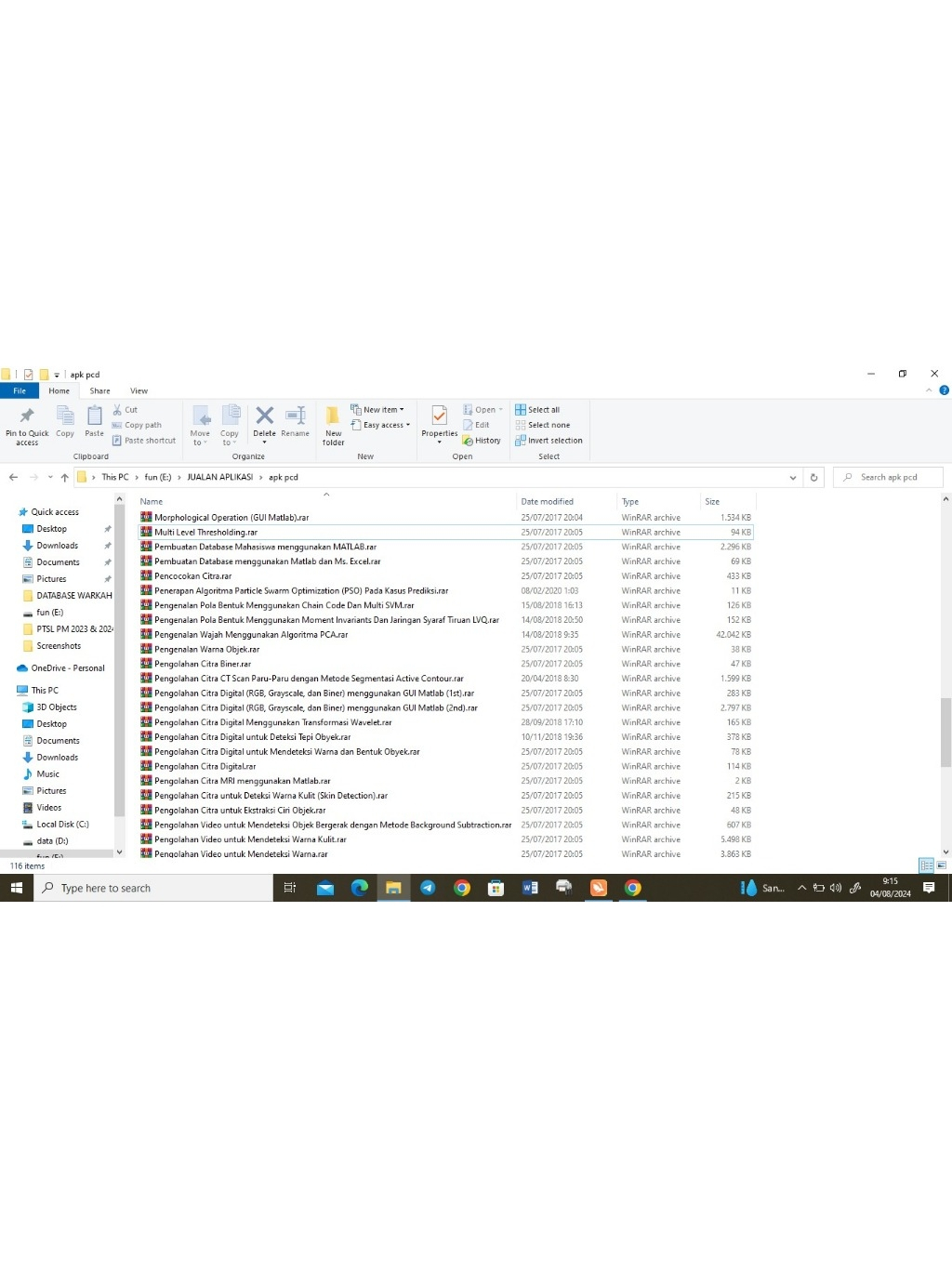The height and width of the screenshot is (1268, 952).
Task: Click Select none in ribbon
Action: coord(543,425)
